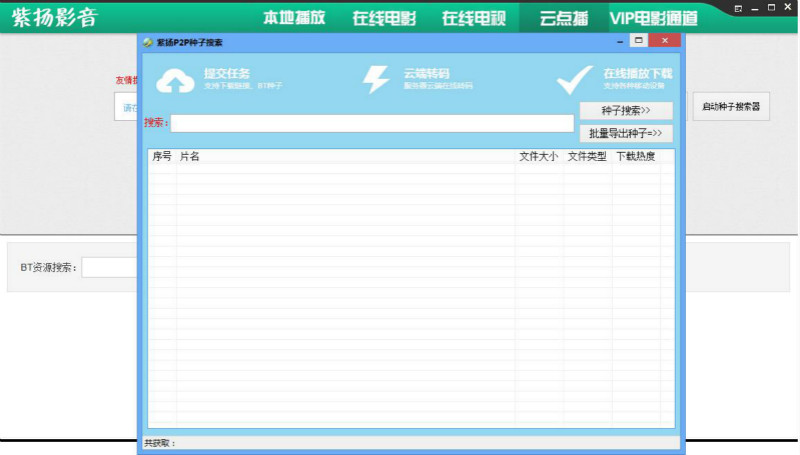
Task: Open the 本地播放 tab
Action: [294, 18]
